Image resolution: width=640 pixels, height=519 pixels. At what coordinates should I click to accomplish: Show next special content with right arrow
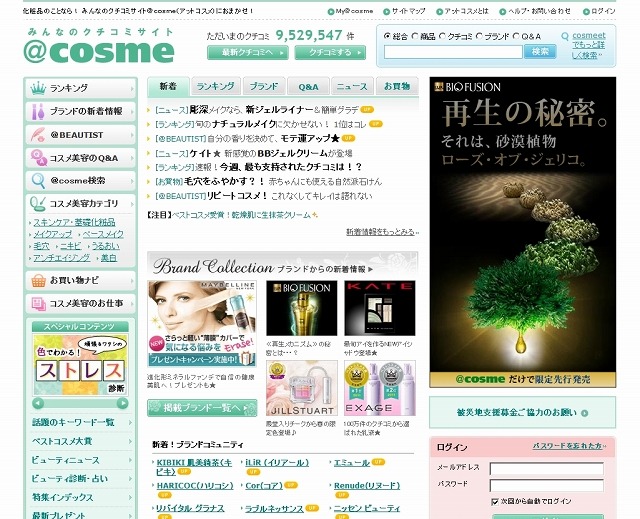click(x=122, y=403)
